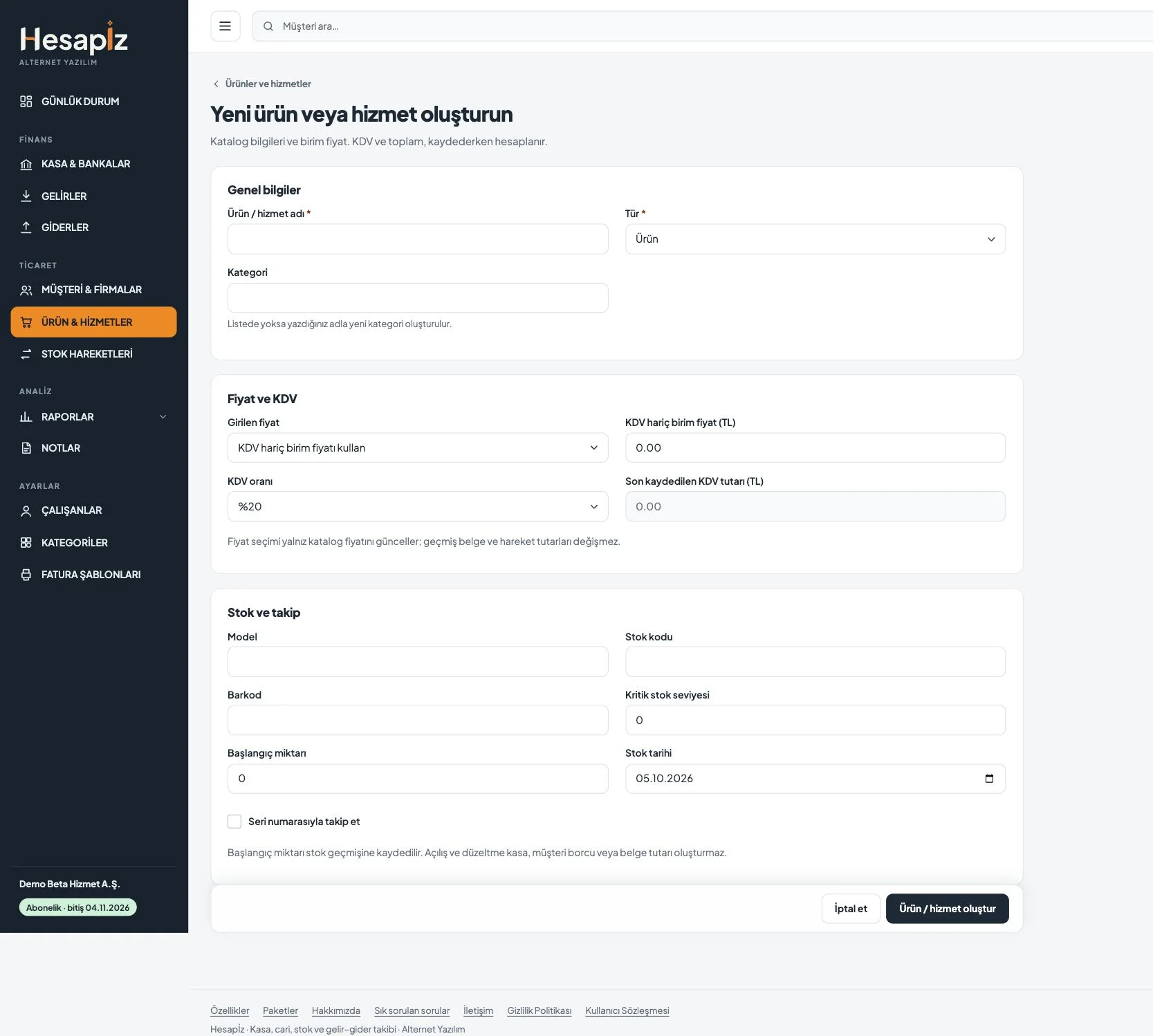The height and width of the screenshot is (1036, 1153).
Task: Click the Notlar document icon
Action: tap(26, 448)
